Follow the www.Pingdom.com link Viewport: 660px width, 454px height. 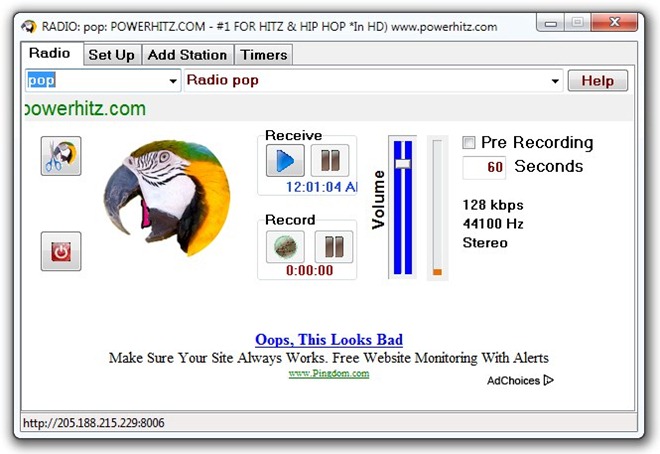[329, 374]
